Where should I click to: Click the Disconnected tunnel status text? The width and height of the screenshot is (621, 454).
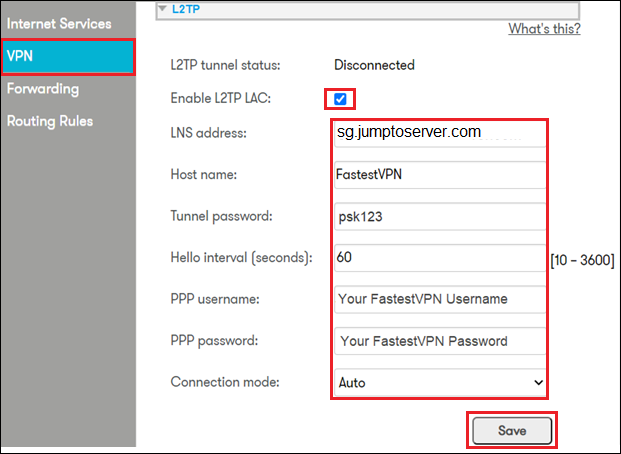coord(374,65)
